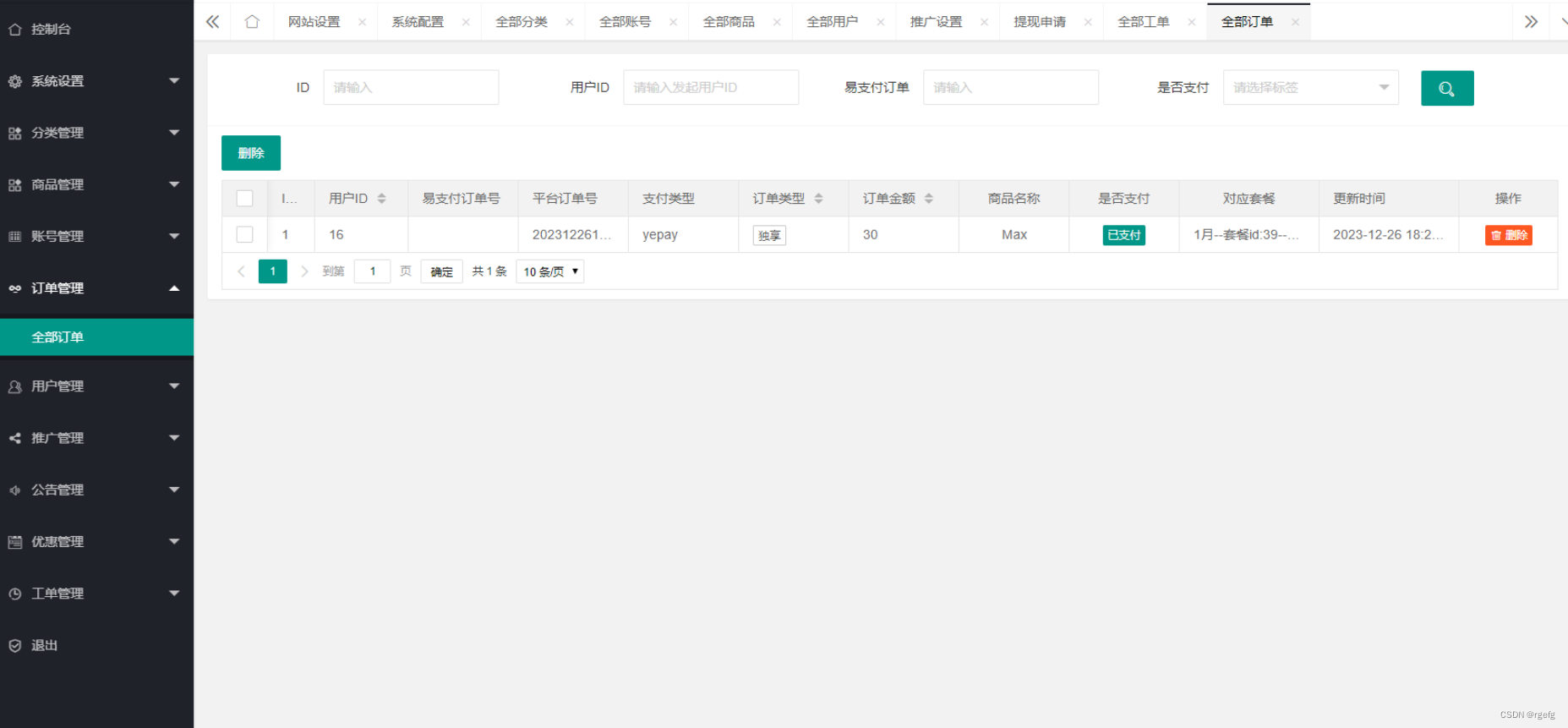This screenshot has height=728, width=1568.
Task: Click the green 删除 batch delete button
Action: coord(251,153)
